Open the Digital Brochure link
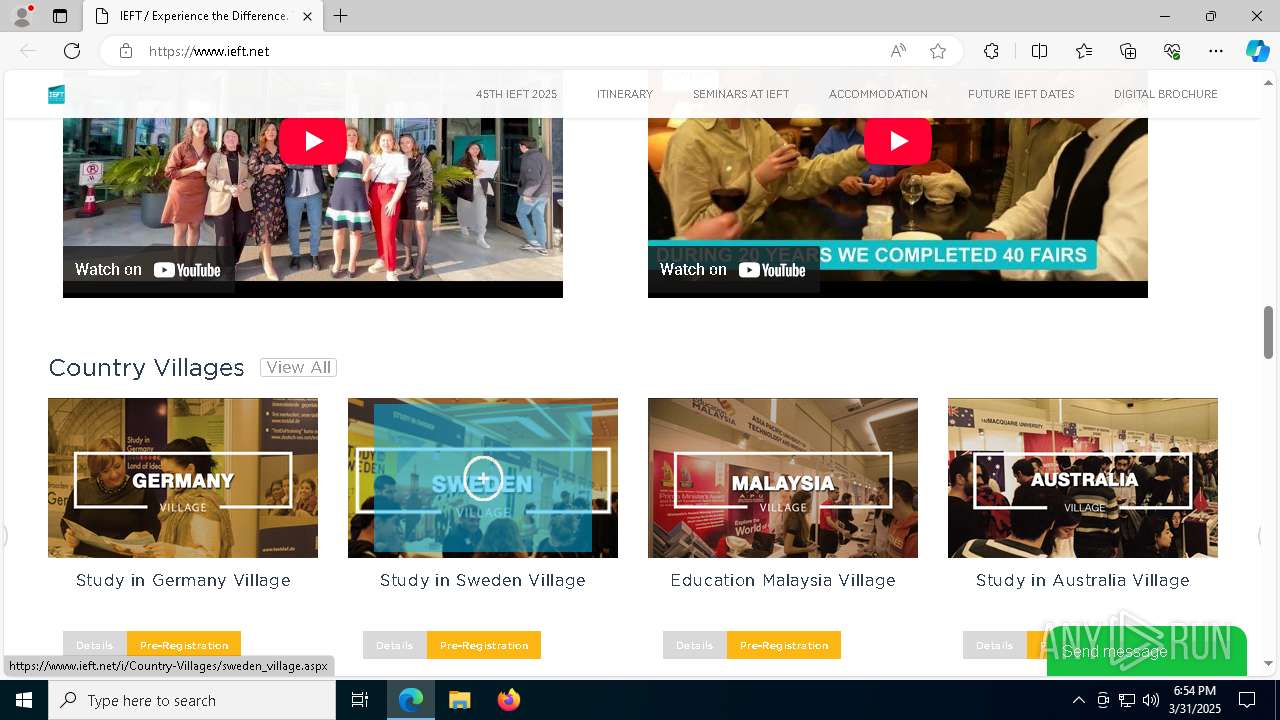The width and height of the screenshot is (1280, 720). (x=1166, y=94)
